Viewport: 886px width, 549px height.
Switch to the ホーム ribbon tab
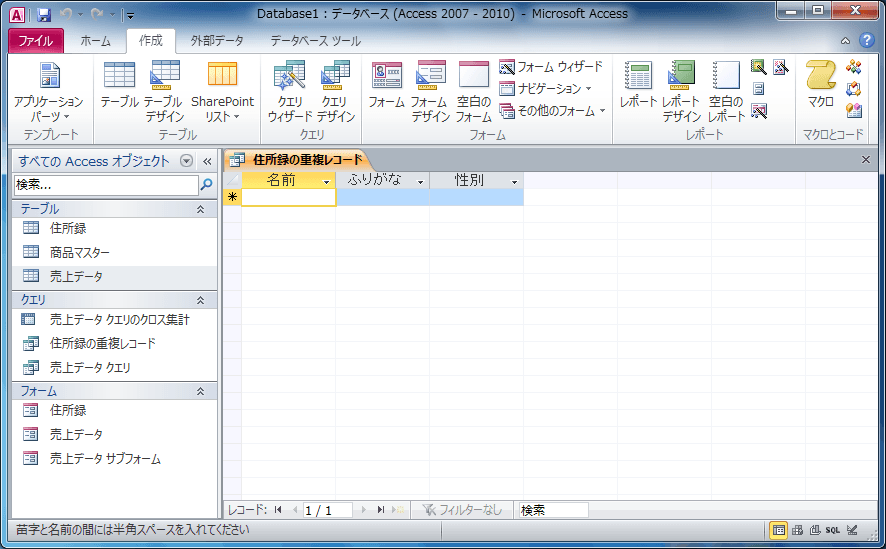pos(95,41)
